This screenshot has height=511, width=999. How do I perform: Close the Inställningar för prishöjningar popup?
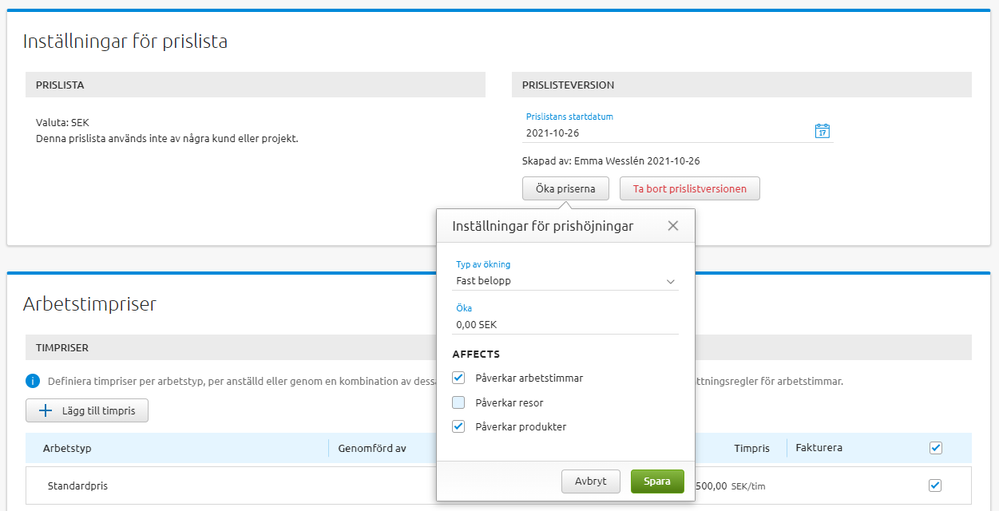coord(673,226)
